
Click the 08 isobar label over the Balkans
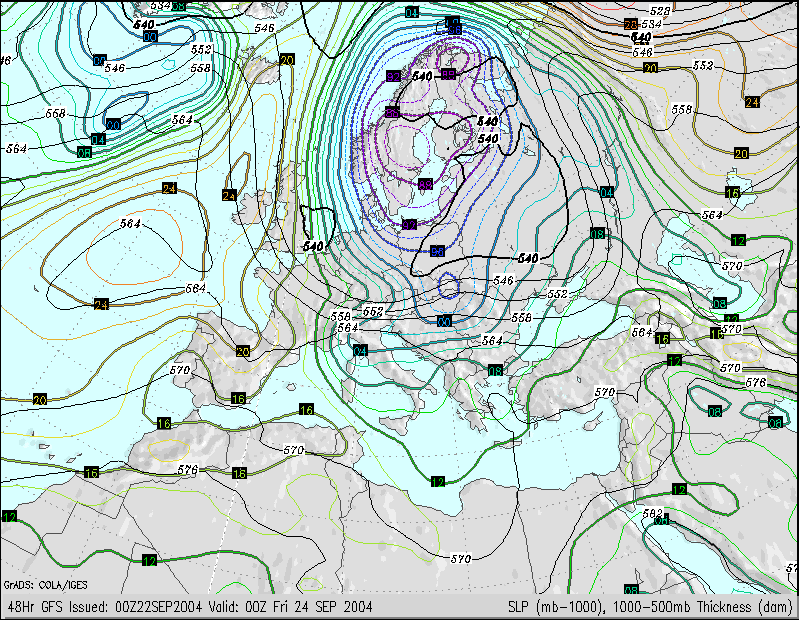(495, 371)
